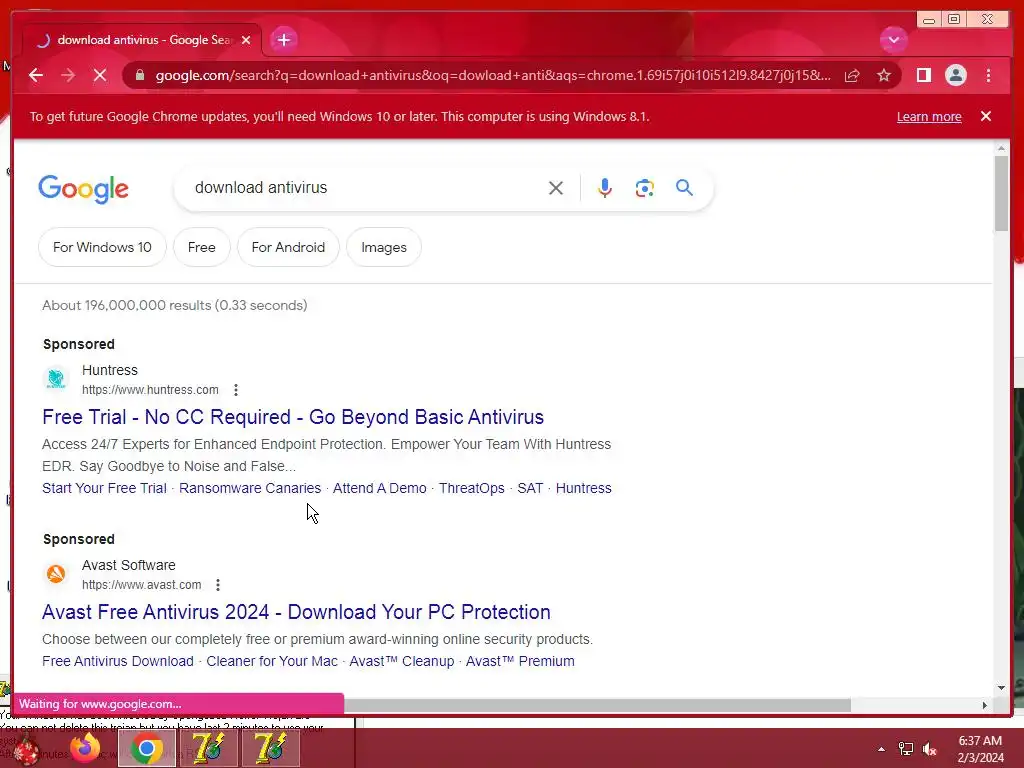Go back using the browser back arrow

tap(36, 75)
